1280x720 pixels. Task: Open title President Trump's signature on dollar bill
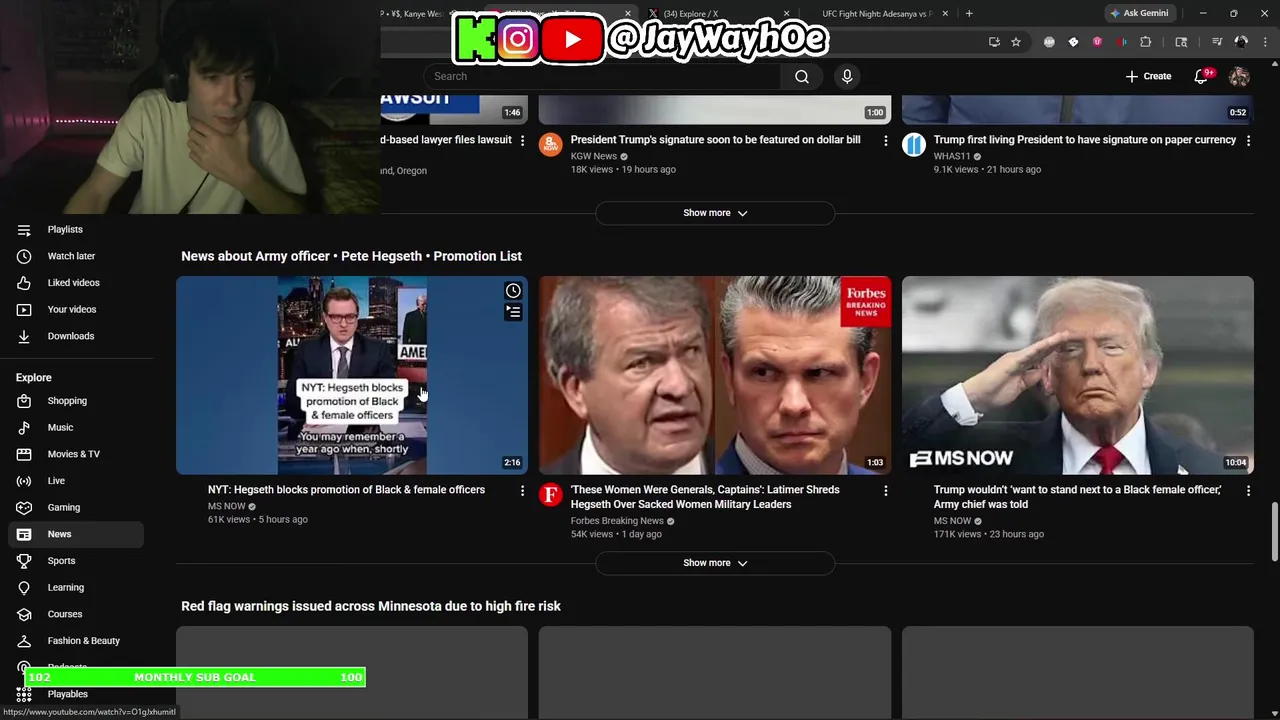[715, 140]
